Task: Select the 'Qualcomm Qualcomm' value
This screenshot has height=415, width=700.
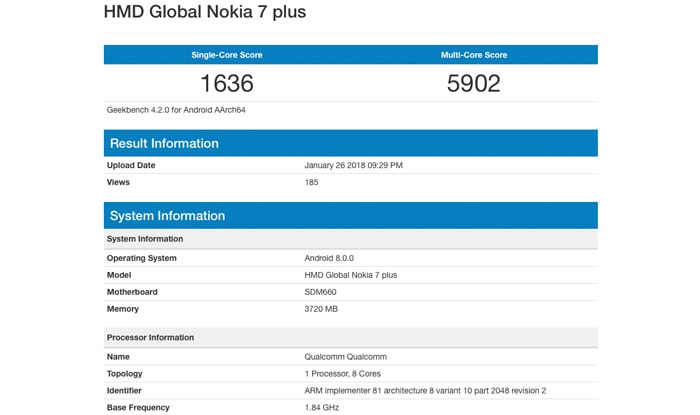Action: (x=346, y=357)
